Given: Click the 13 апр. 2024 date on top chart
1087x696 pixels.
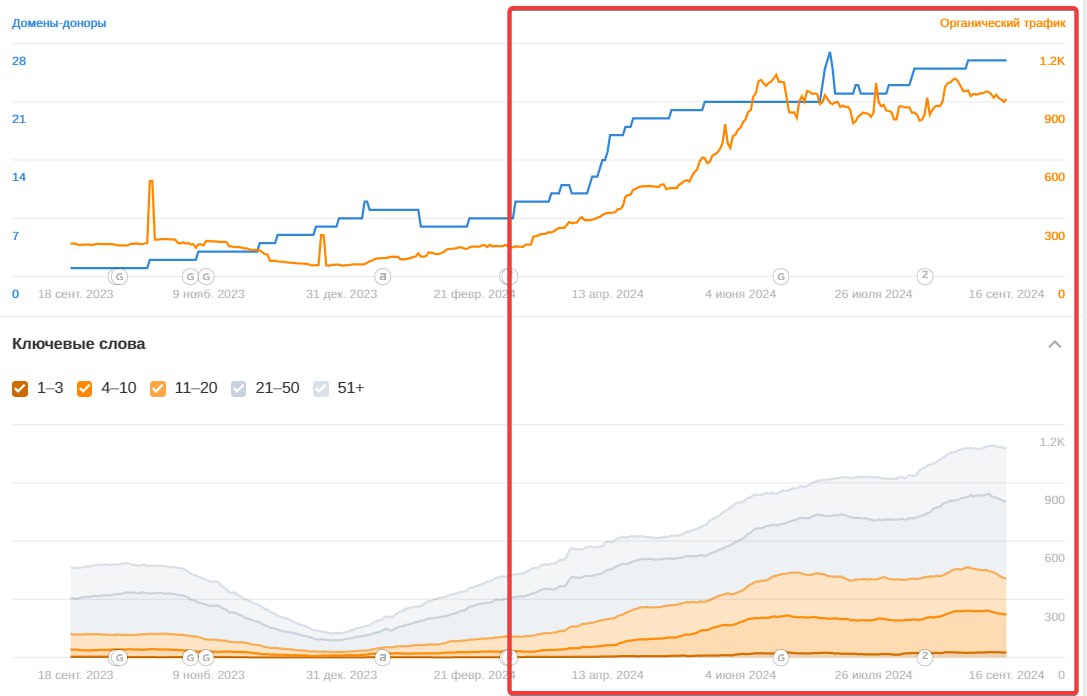Looking at the screenshot, I should (x=607, y=294).
